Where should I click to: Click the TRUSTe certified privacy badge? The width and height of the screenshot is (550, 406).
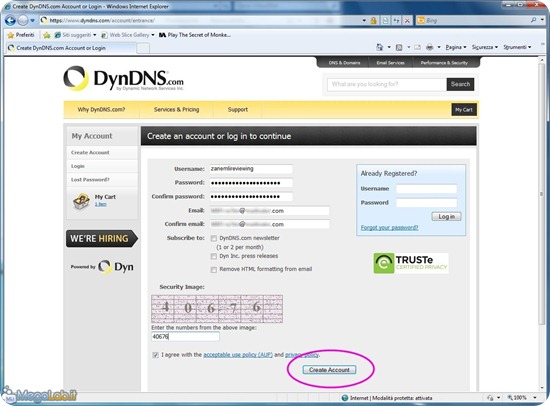[x=411, y=263]
